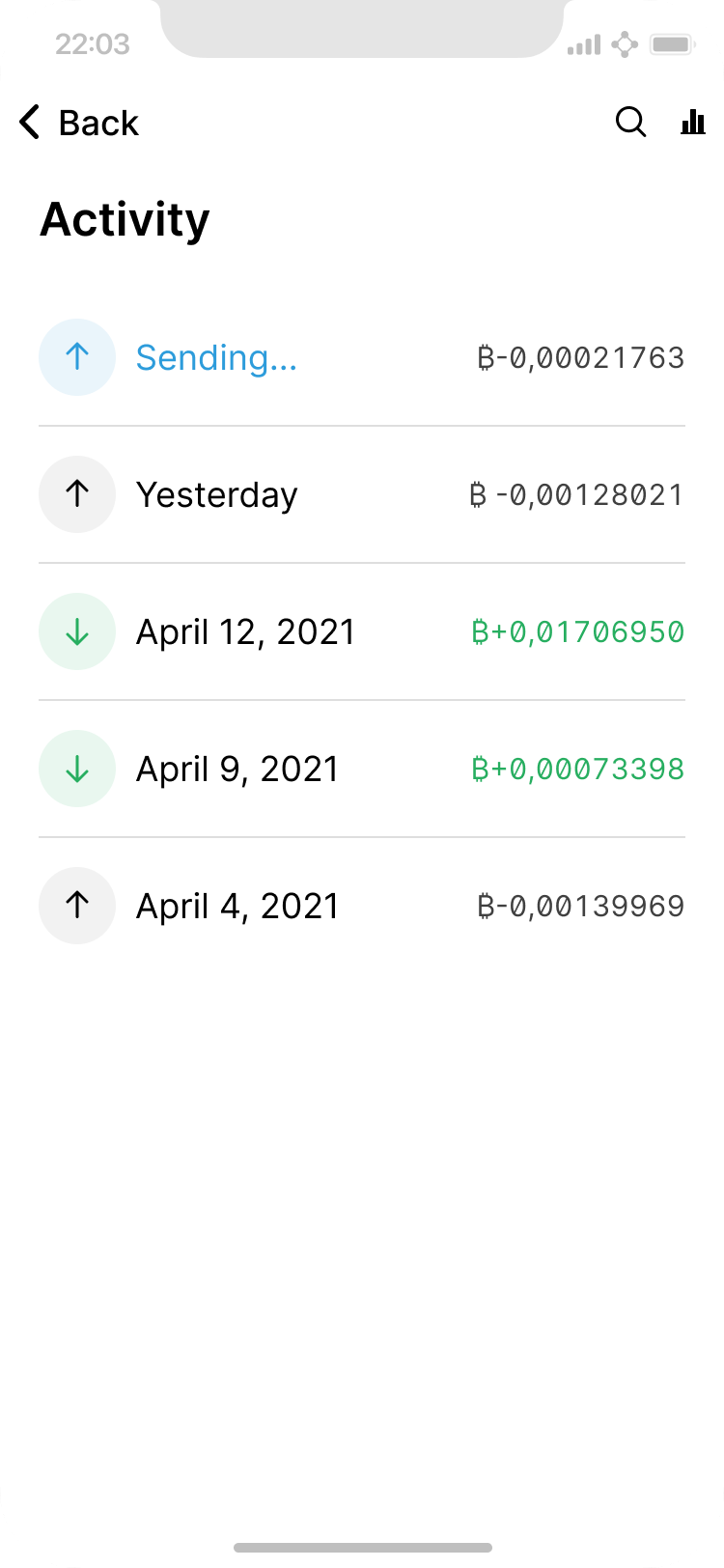This screenshot has height=1568, width=724.
Task: Tap the green amount +0,01706950
Action: [578, 631]
